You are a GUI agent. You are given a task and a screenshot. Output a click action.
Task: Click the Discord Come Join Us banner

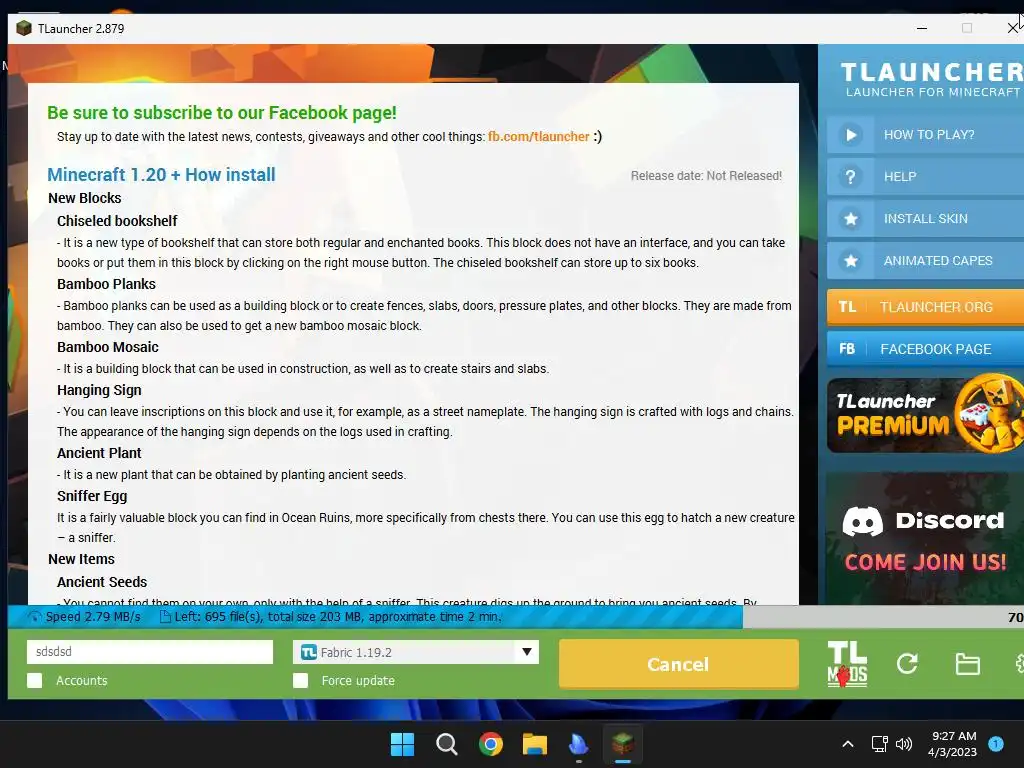[x=926, y=538]
